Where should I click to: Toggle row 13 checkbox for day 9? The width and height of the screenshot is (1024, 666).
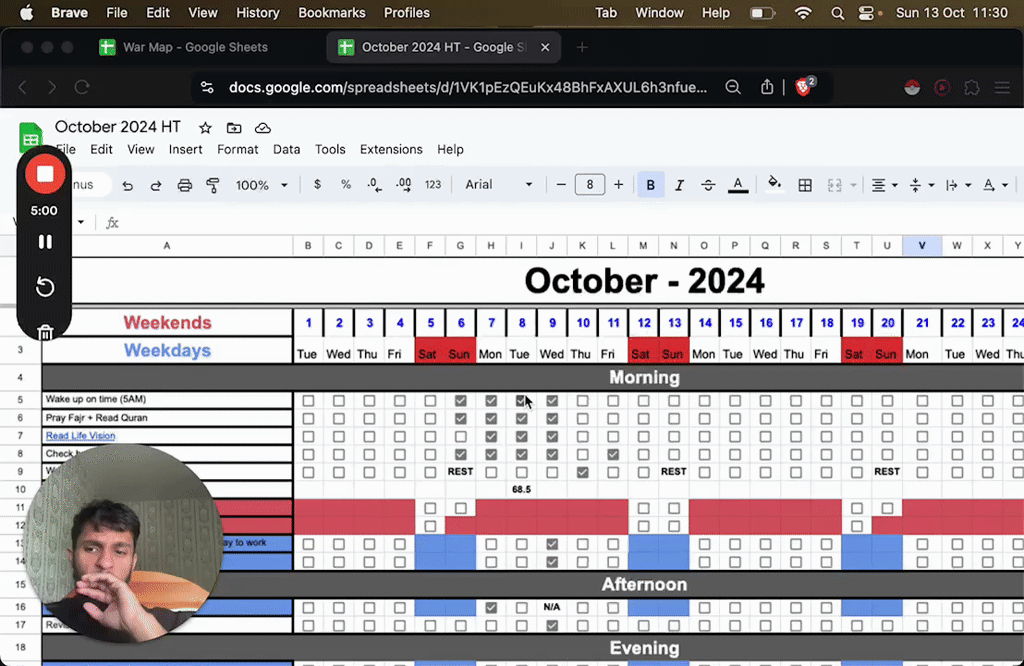552,544
